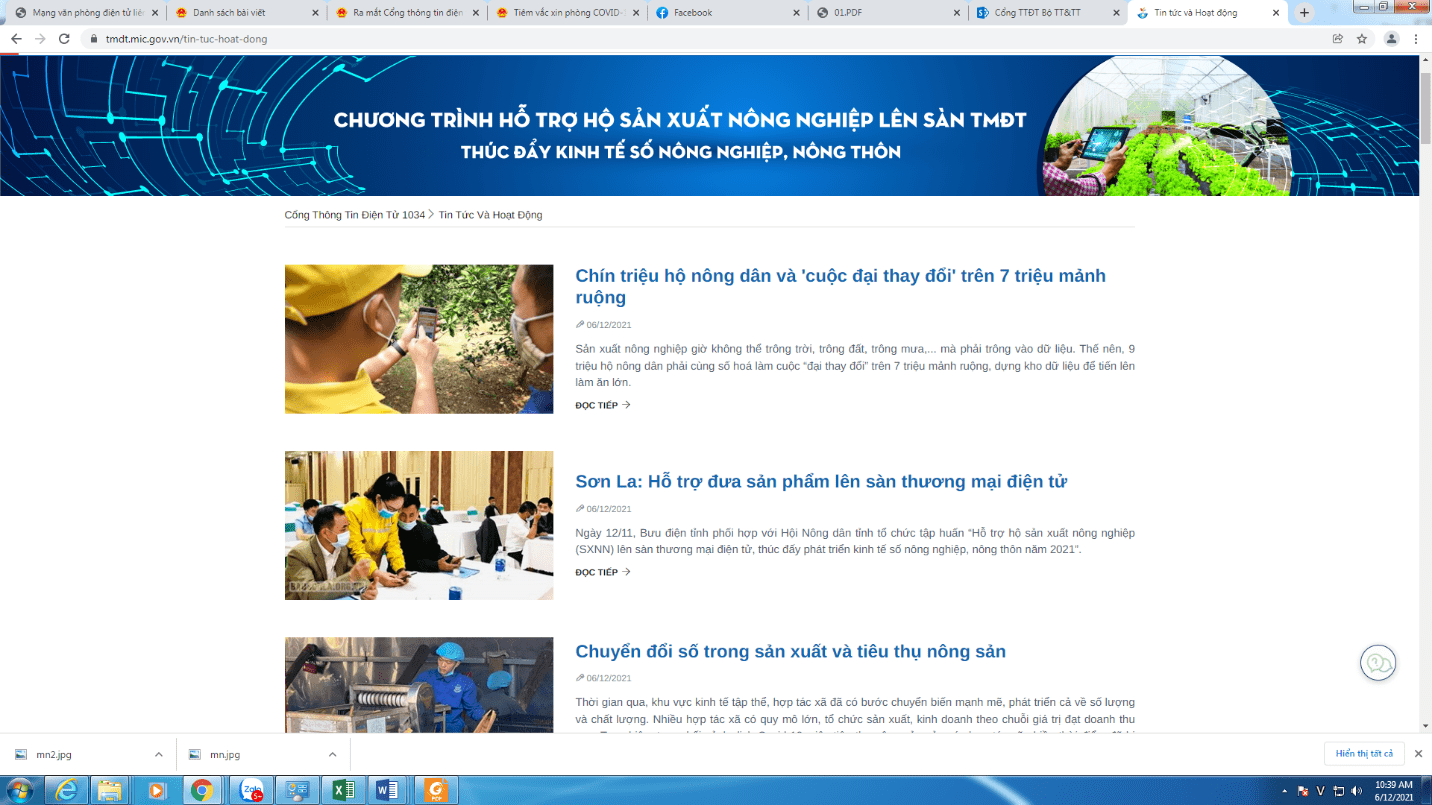Switch to 'Cổng TTĐT Bộ TT&TT' tab
Image resolution: width=1432 pixels, height=805 pixels.
1047,13
